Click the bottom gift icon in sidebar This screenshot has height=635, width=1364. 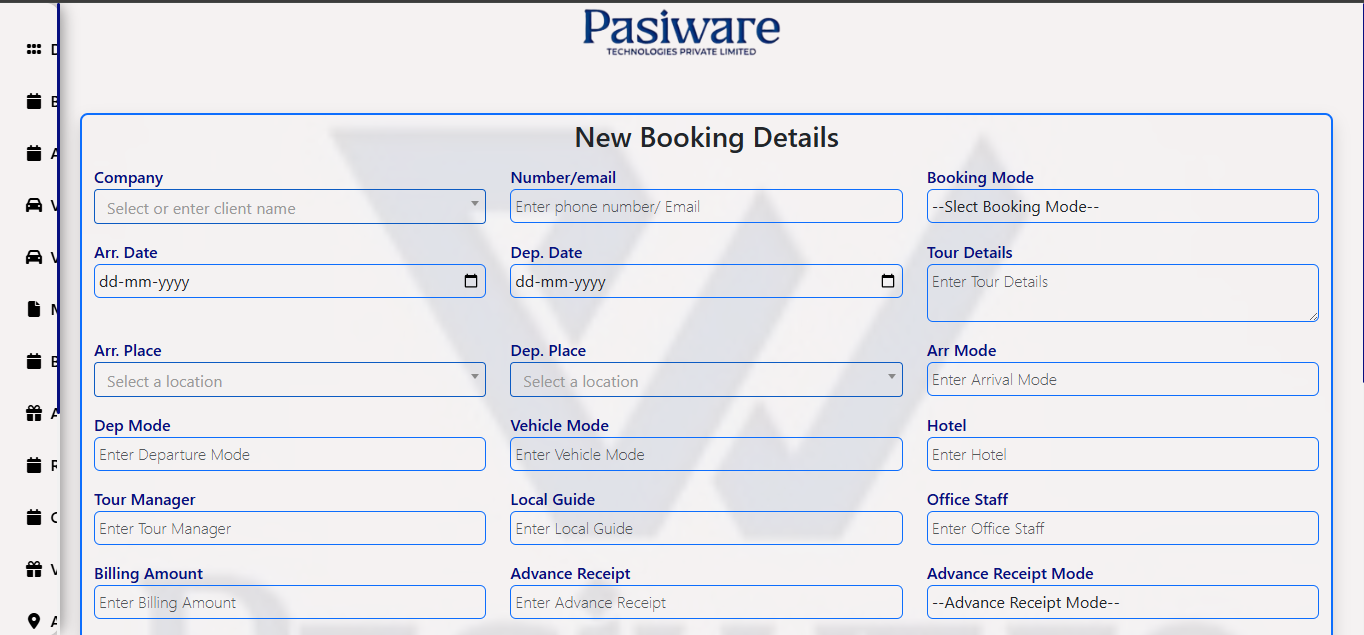(x=34, y=569)
